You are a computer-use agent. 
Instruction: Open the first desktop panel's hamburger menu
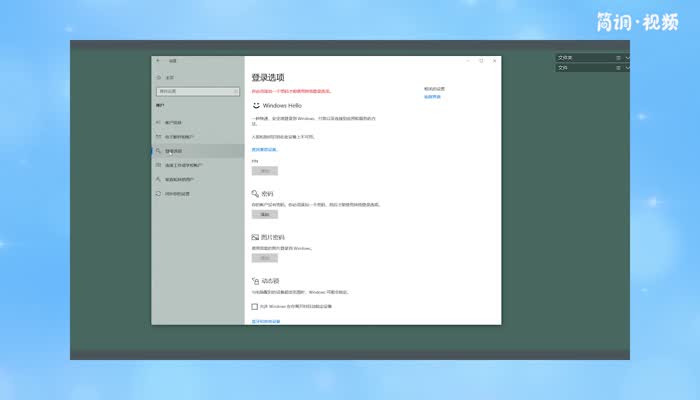click(618, 58)
